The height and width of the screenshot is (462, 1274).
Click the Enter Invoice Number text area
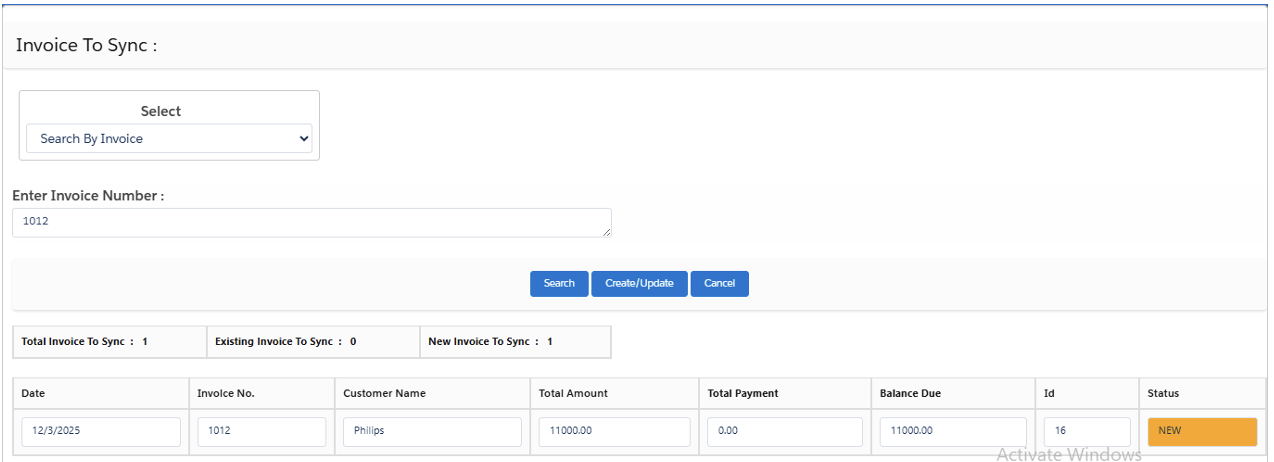click(x=311, y=222)
